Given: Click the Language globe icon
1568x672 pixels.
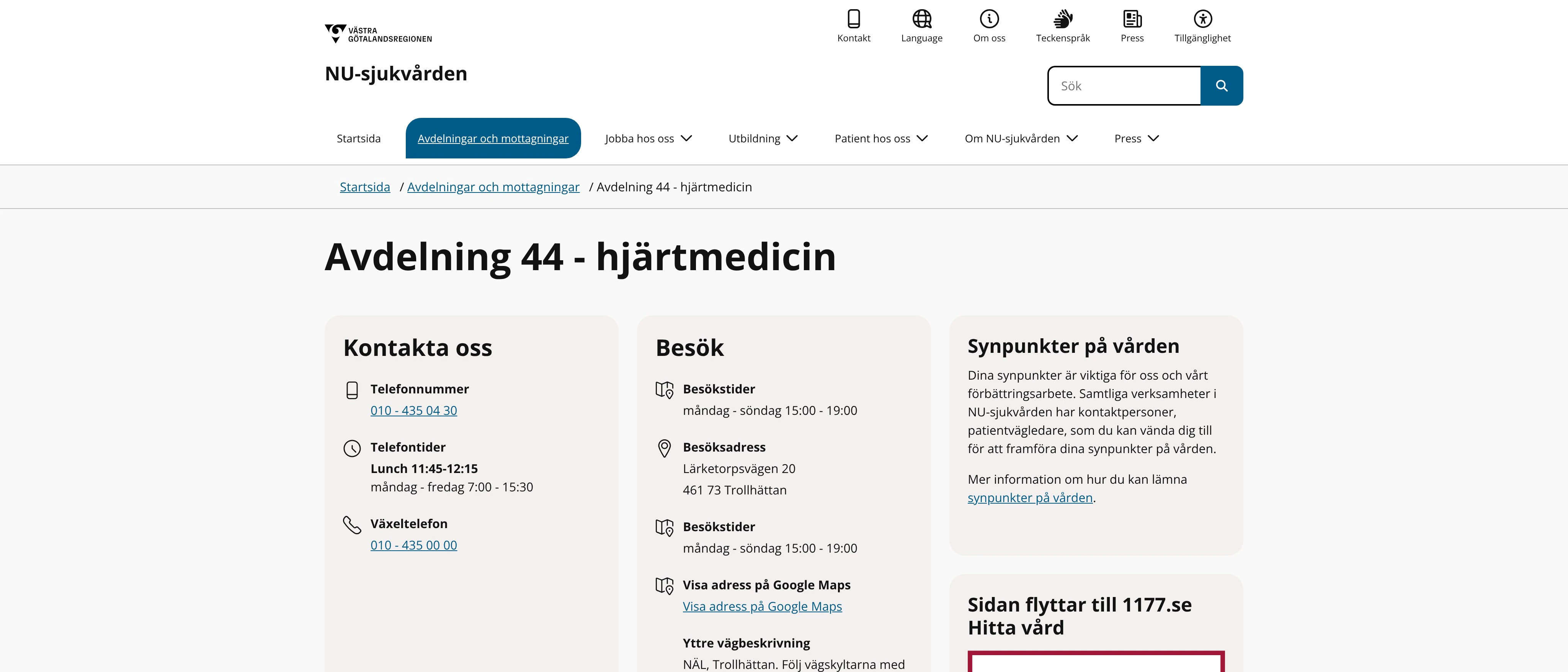Looking at the screenshot, I should (921, 19).
